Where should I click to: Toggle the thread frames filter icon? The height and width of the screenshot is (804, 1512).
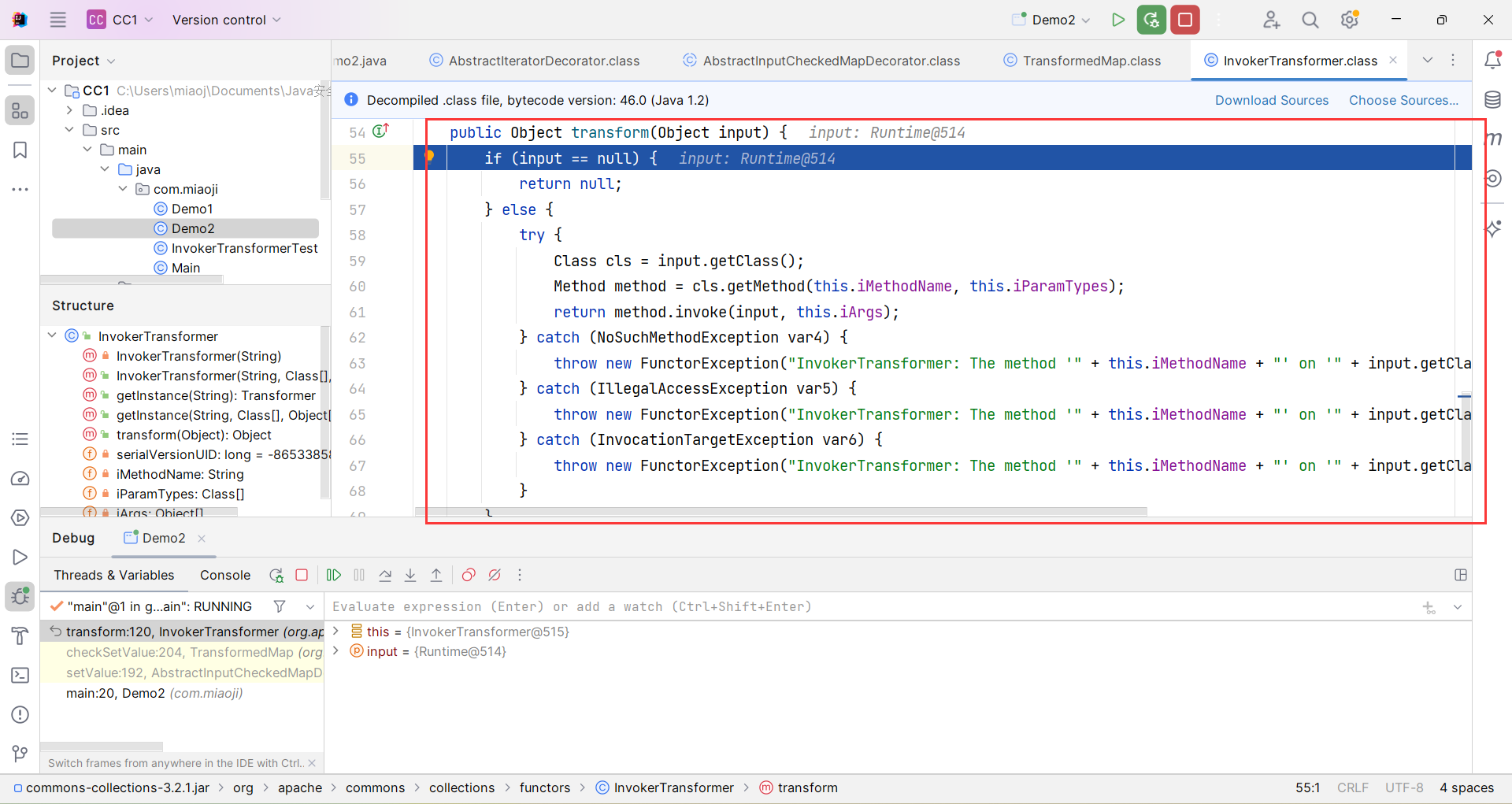tap(280, 606)
